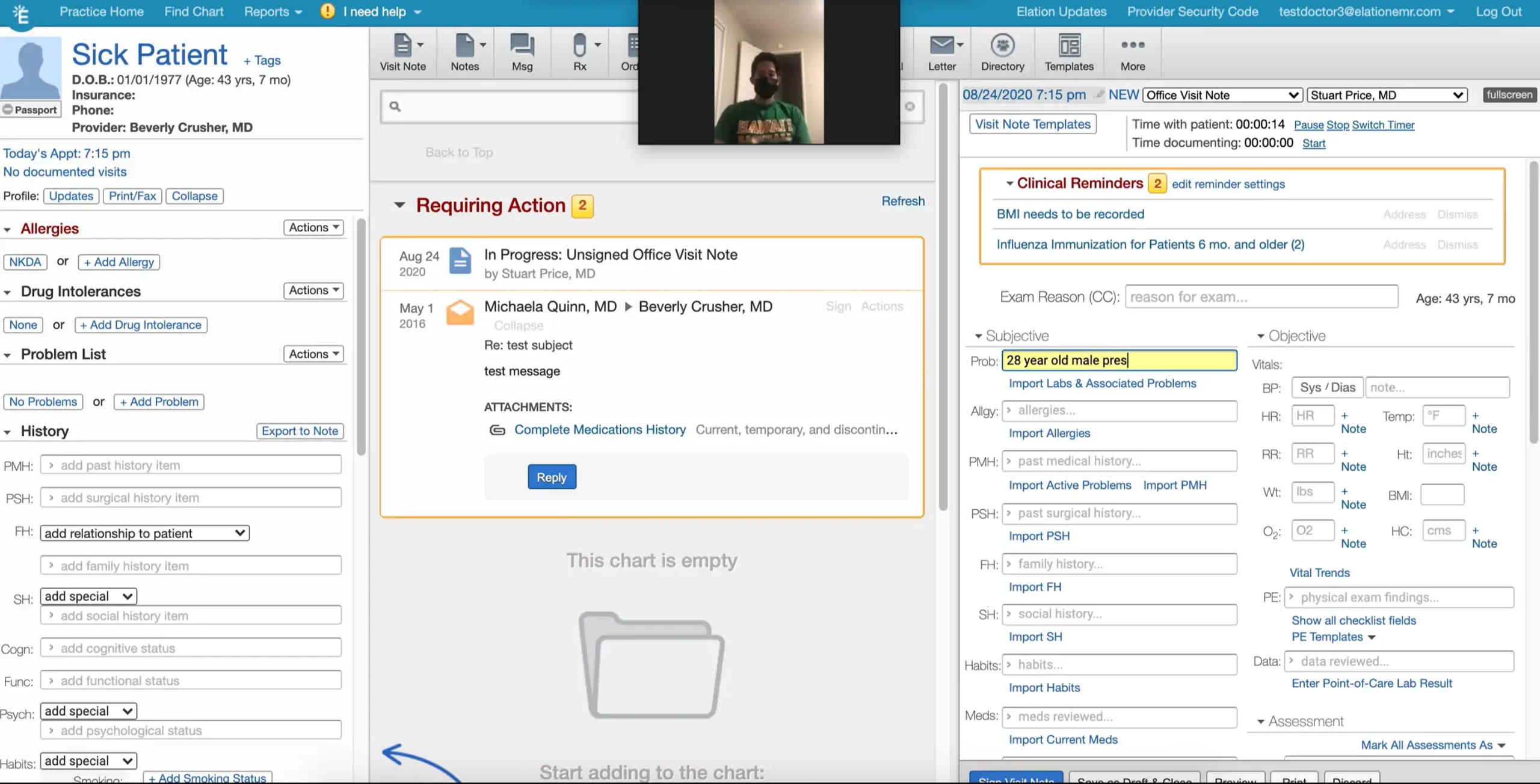Refresh the Requiring Action list

(x=903, y=201)
